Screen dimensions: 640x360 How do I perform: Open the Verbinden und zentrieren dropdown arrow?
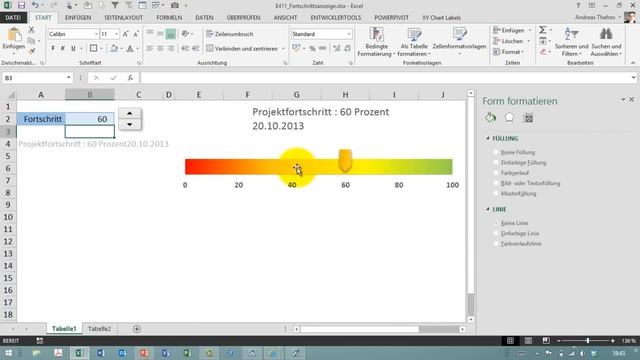click(x=283, y=49)
